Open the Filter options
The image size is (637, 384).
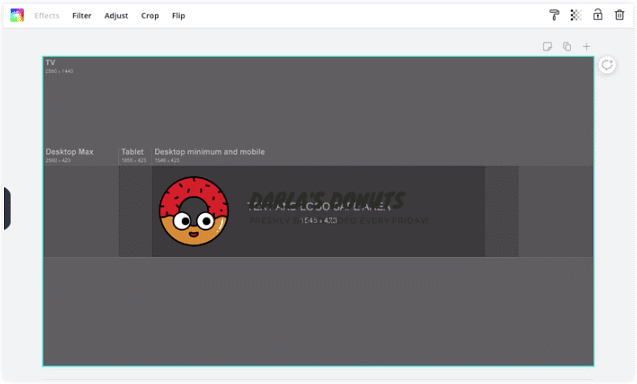(x=82, y=15)
